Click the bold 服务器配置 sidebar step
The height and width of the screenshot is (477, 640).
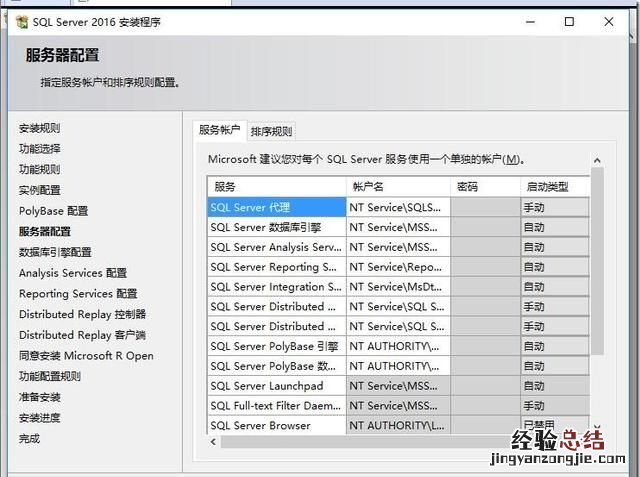click(45, 231)
